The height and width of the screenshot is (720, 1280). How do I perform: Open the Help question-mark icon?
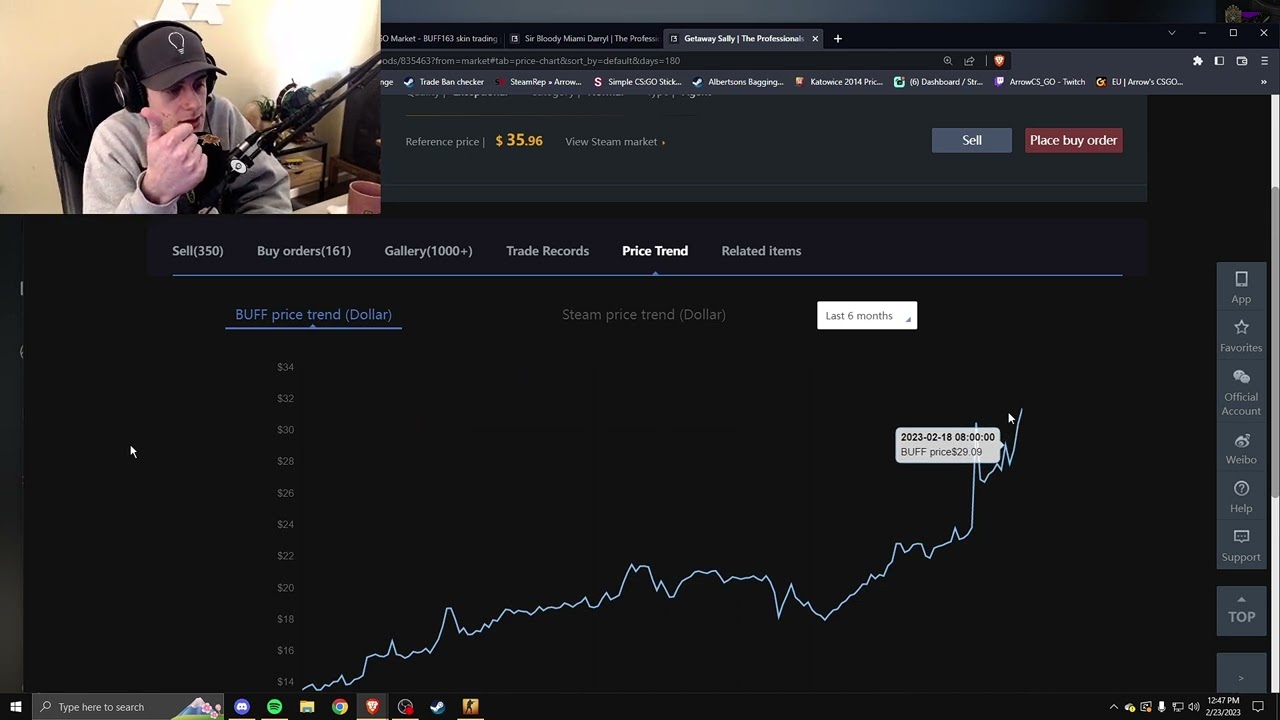(1241, 497)
